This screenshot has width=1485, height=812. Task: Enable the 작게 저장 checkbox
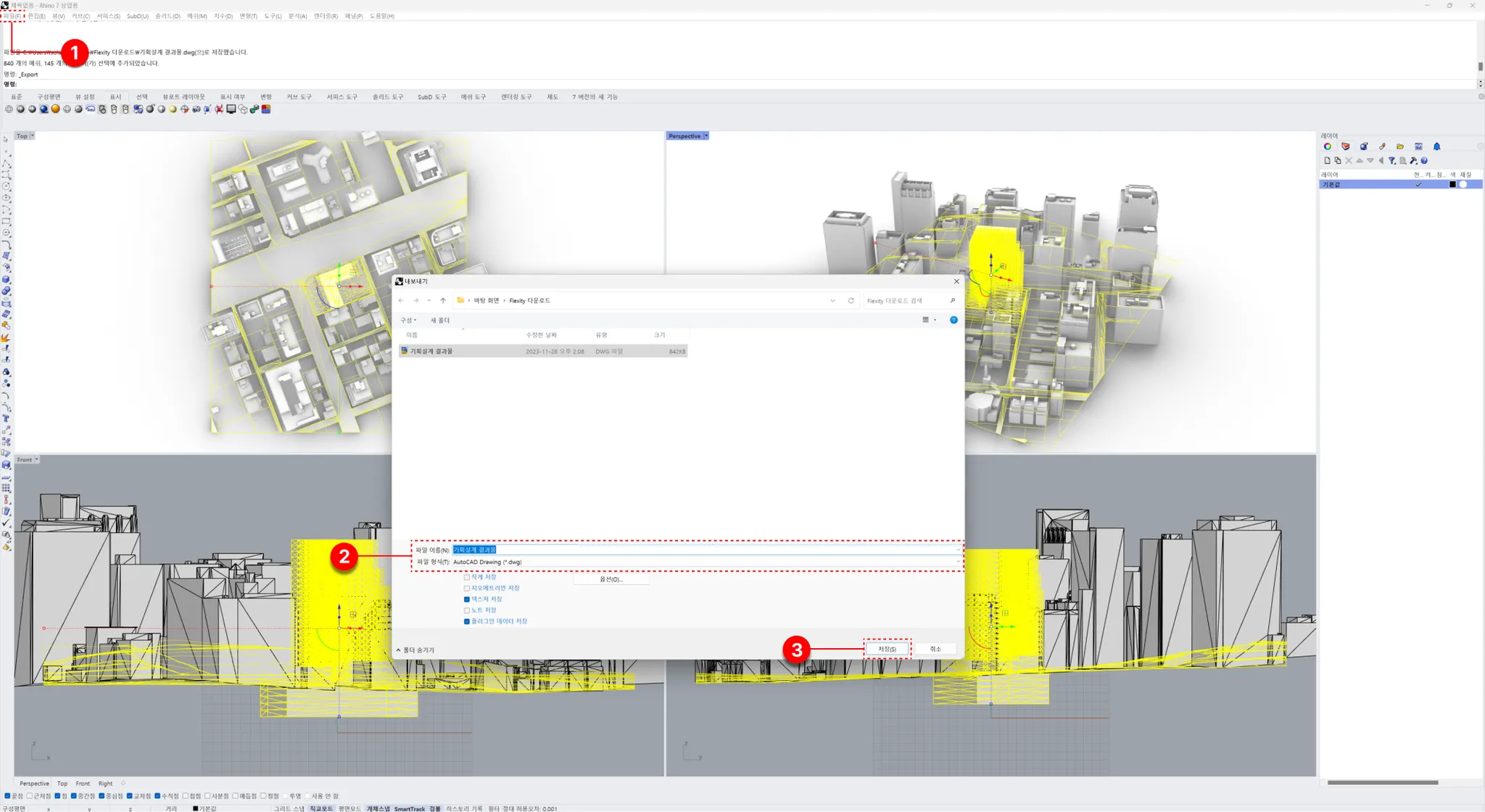[467, 577]
